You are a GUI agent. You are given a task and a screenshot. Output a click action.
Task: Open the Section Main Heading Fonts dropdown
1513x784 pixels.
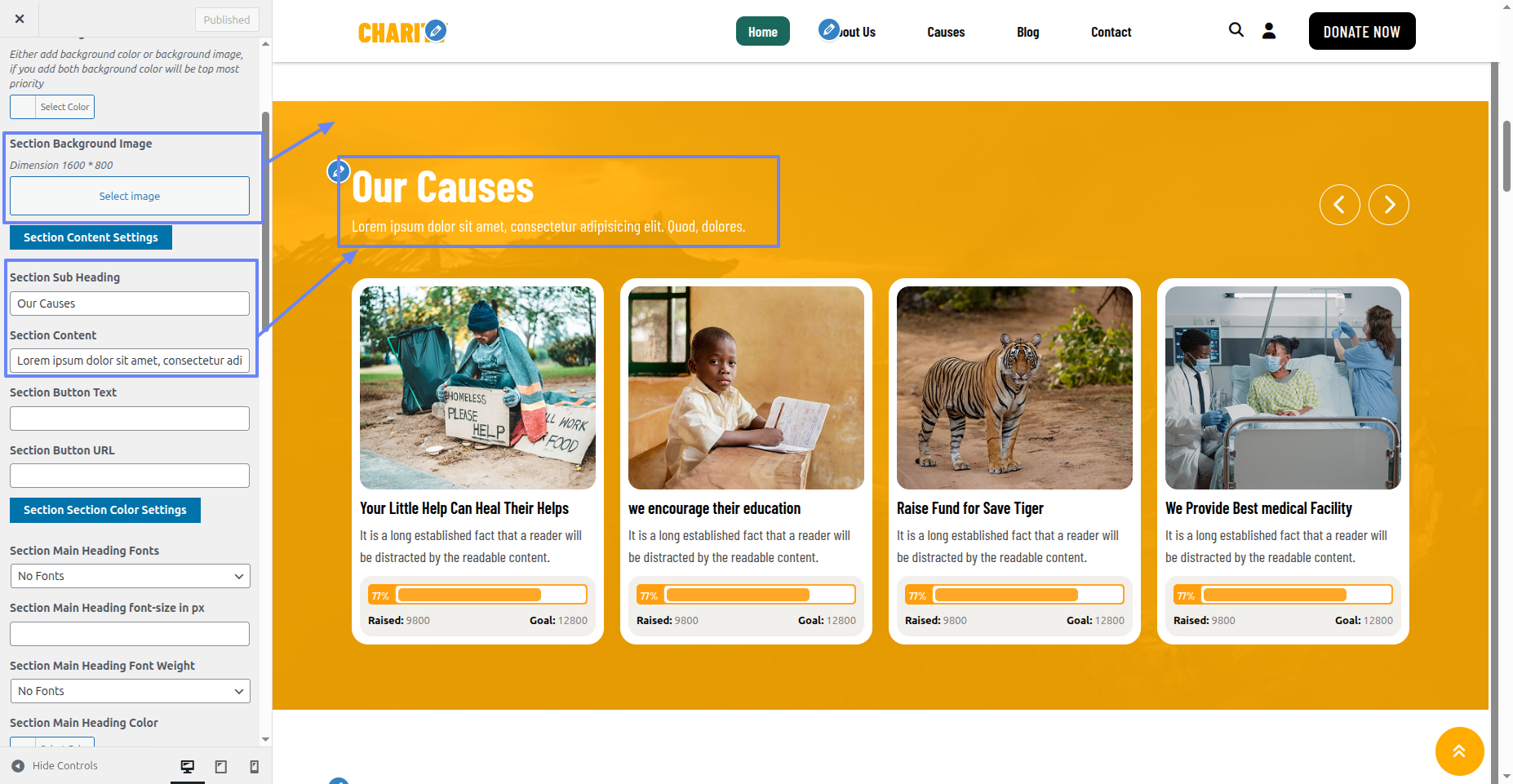click(130, 576)
